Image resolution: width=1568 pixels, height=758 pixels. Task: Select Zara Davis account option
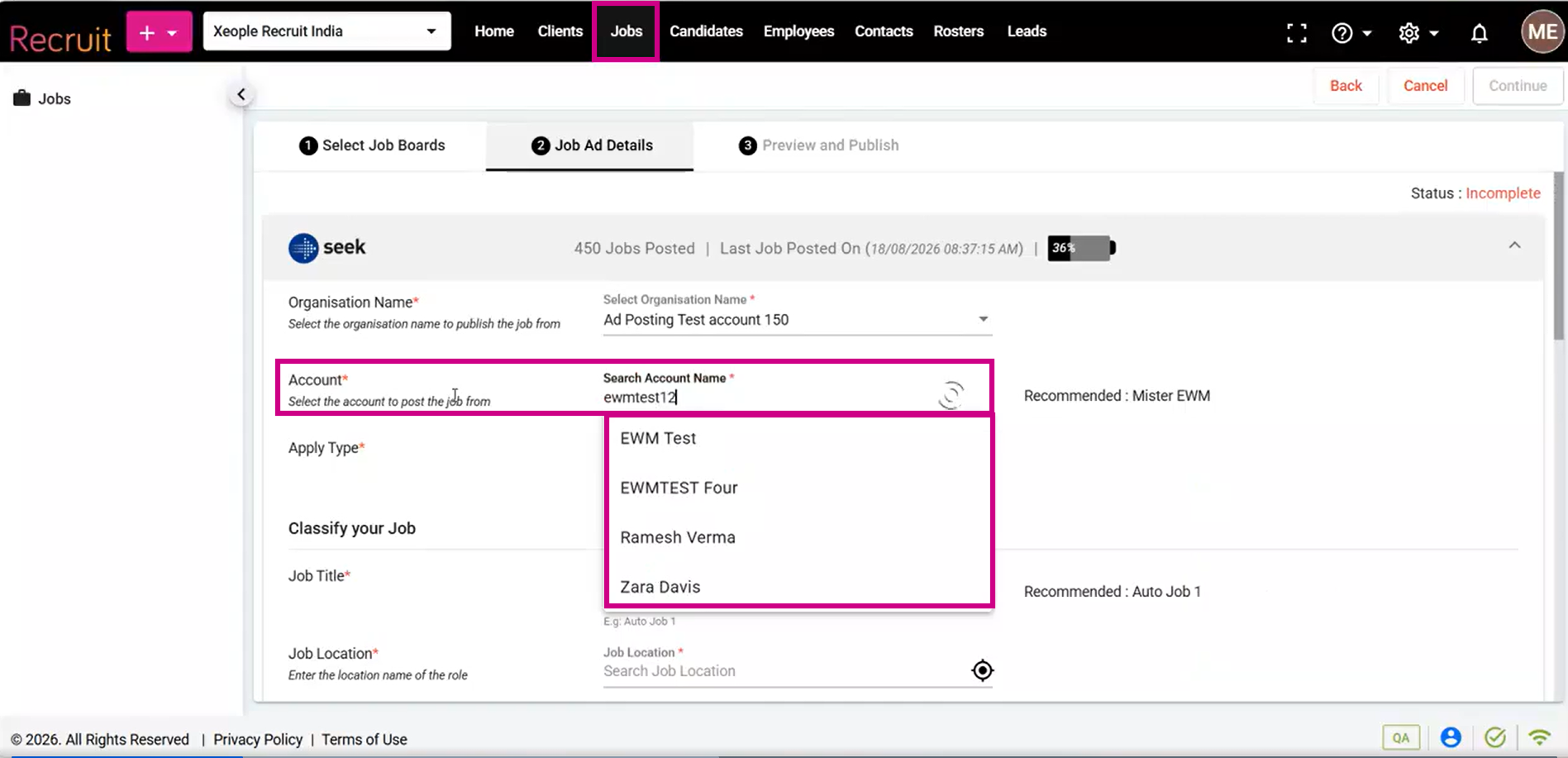pyautogui.click(x=798, y=587)
